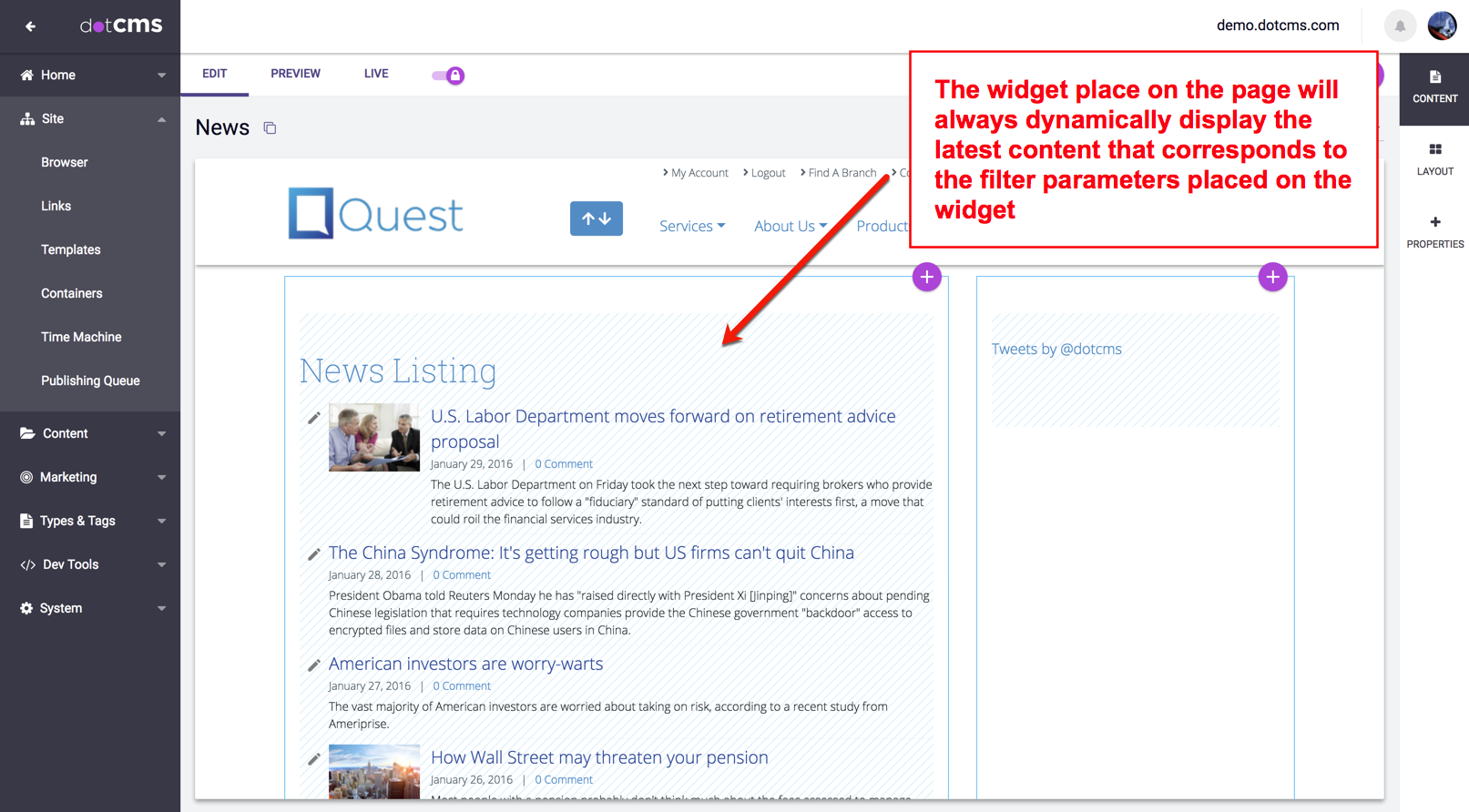The image size is (1469, 812).
Task: Open the Properties panel
Action: 1434,232
